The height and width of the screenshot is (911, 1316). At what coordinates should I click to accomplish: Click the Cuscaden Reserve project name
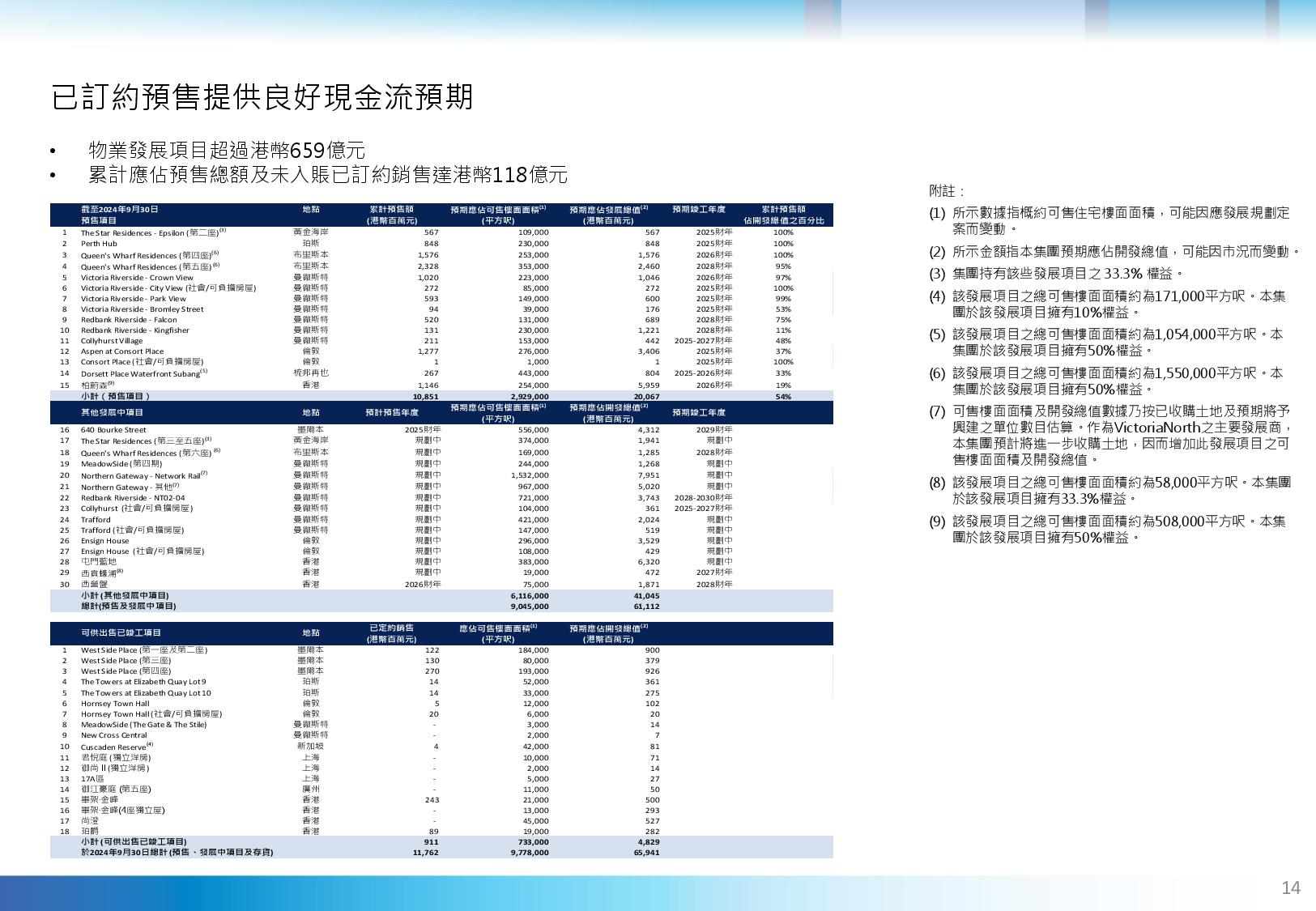115,747
